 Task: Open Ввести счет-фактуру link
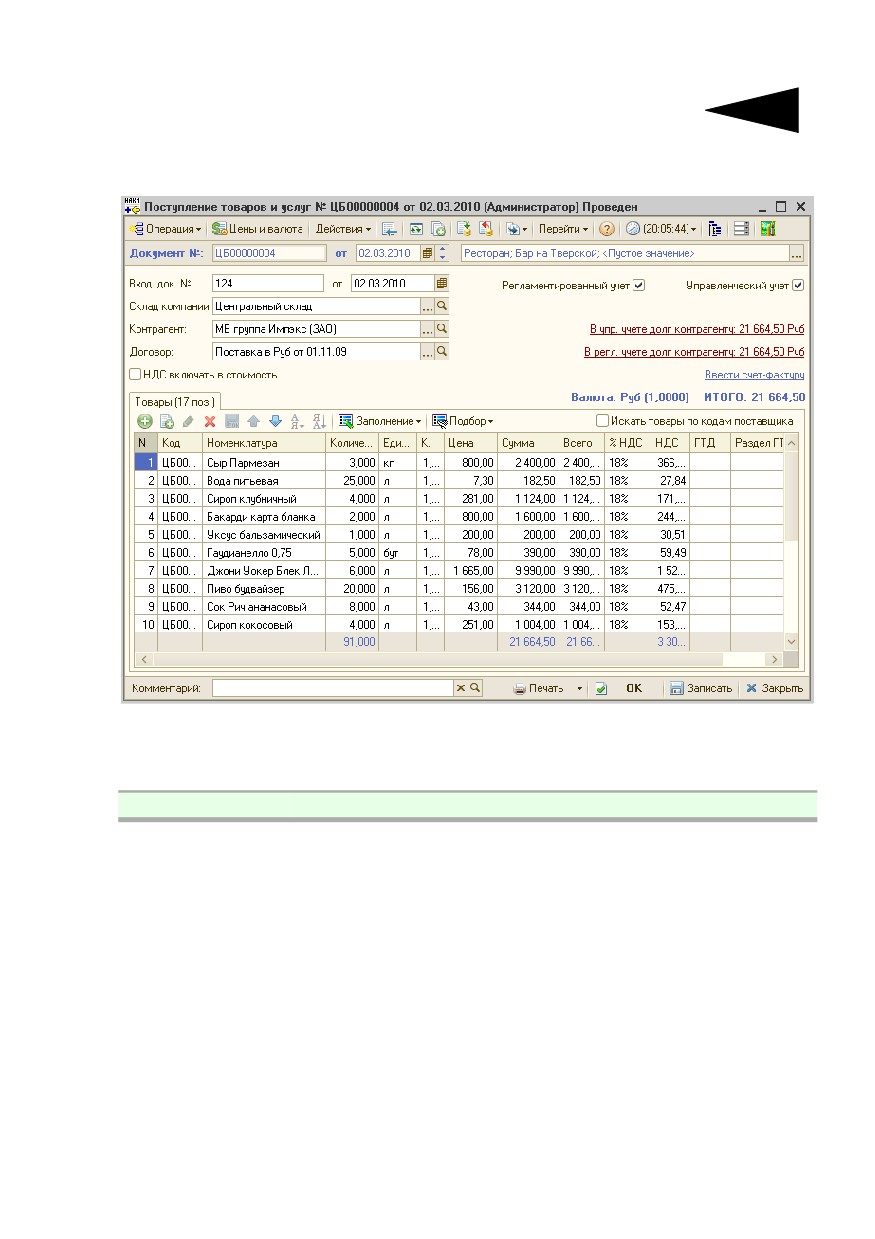point(755,375)
